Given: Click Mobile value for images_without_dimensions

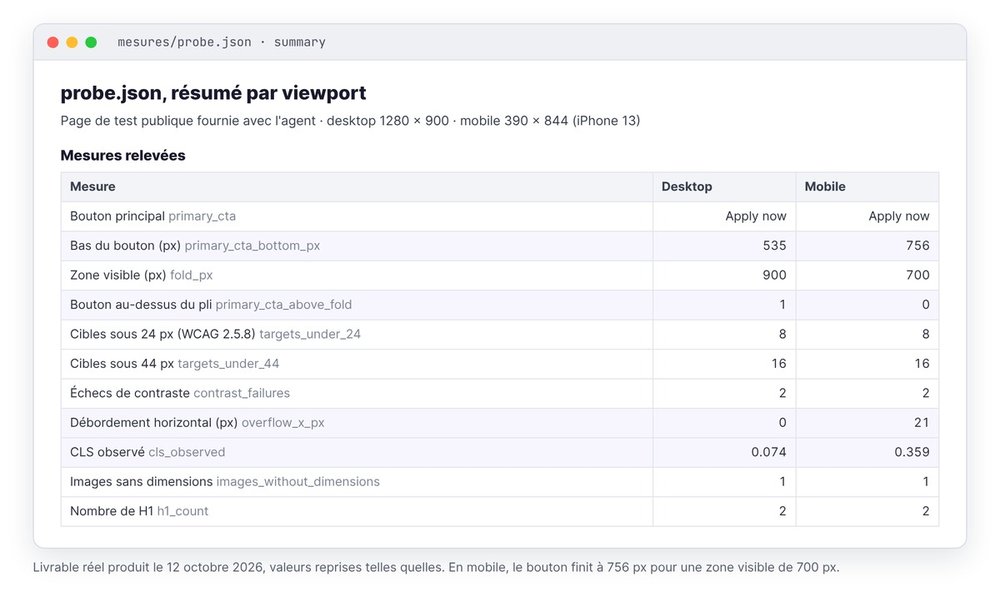Looking at the screenshot, I should click(x=925, y=481).
